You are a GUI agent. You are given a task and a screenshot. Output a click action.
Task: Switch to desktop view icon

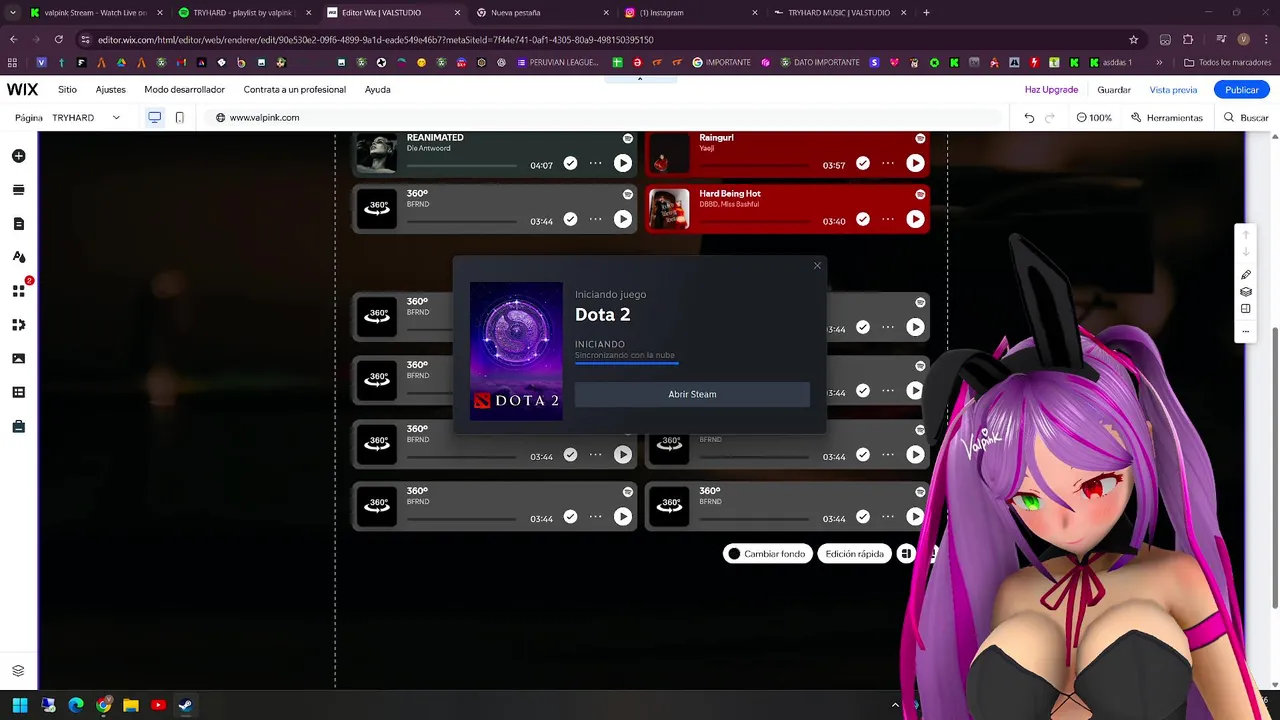(154, 117)
